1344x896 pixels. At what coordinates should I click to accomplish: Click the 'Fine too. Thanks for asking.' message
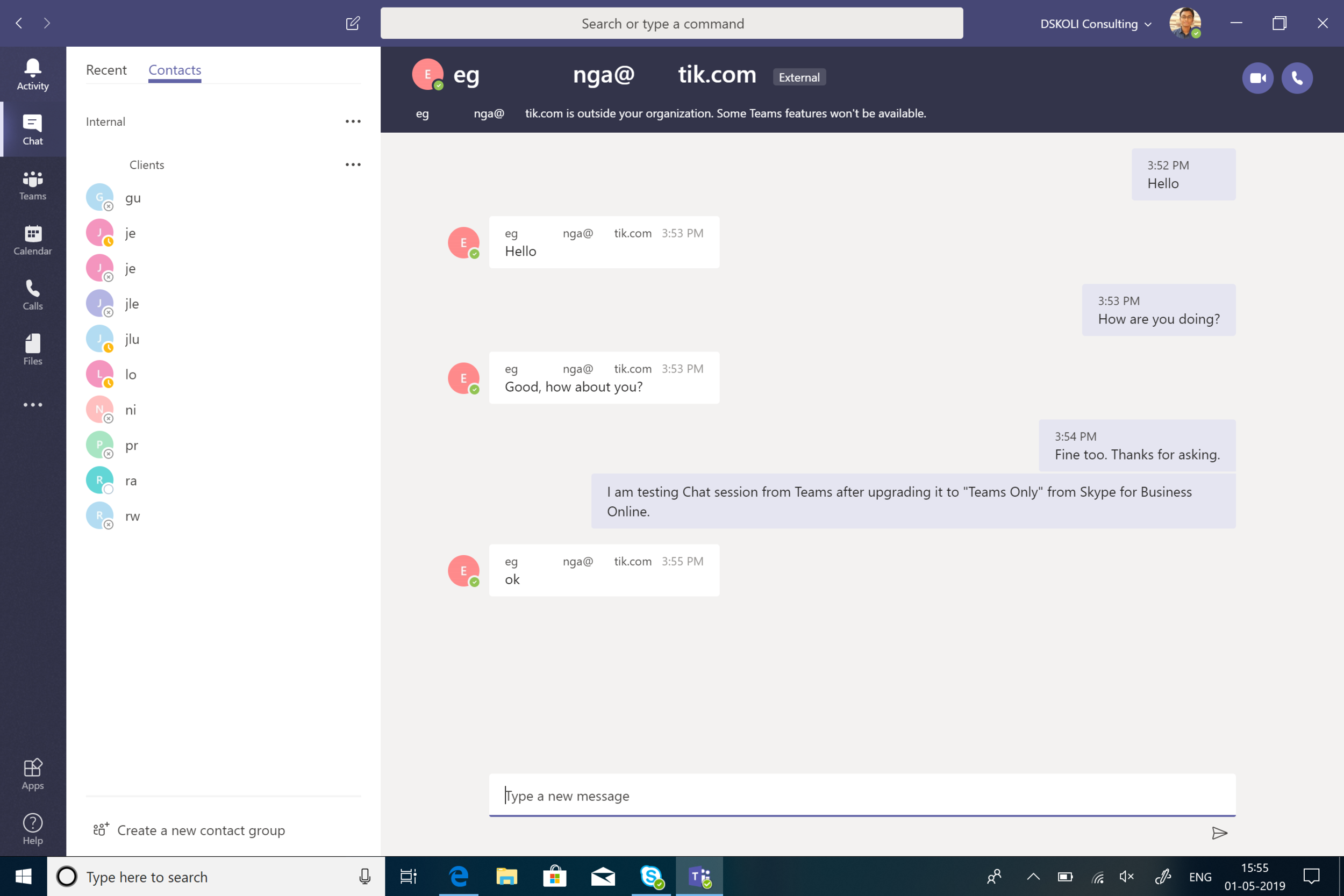click(x=1136, y=446)
